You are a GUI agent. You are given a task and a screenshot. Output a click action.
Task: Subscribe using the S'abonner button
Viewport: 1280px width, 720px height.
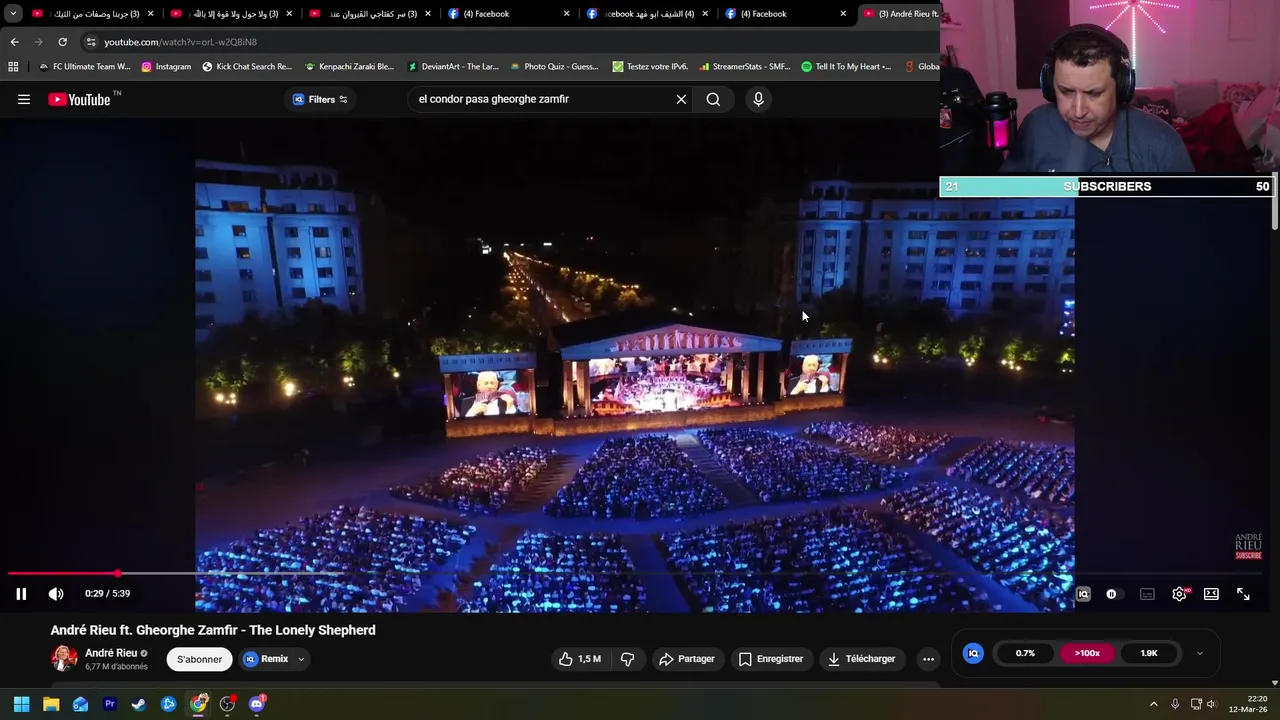pos(199,659)
